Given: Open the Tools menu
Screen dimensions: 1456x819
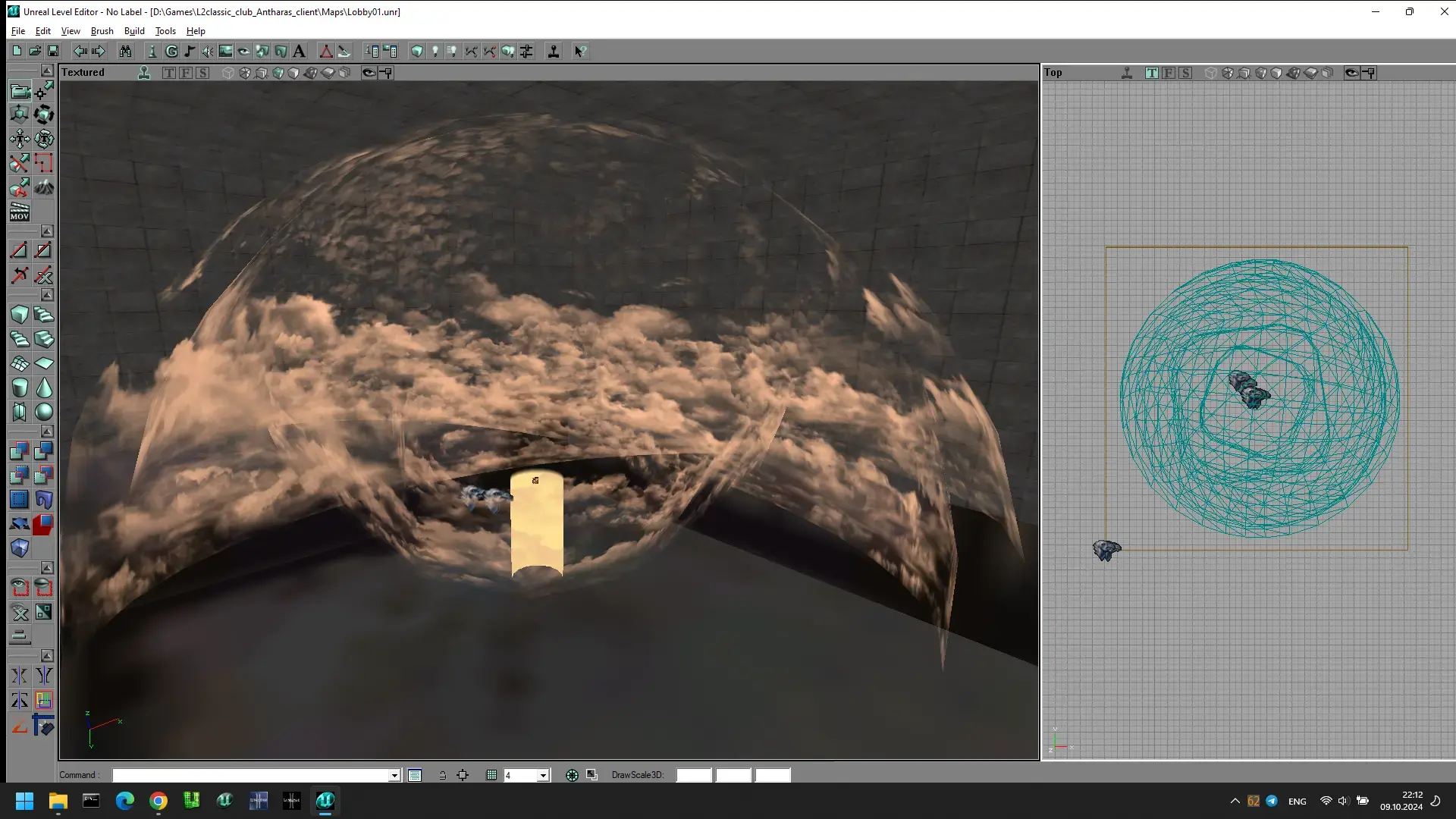Looking at the screenshot, I should click(165, 31).
